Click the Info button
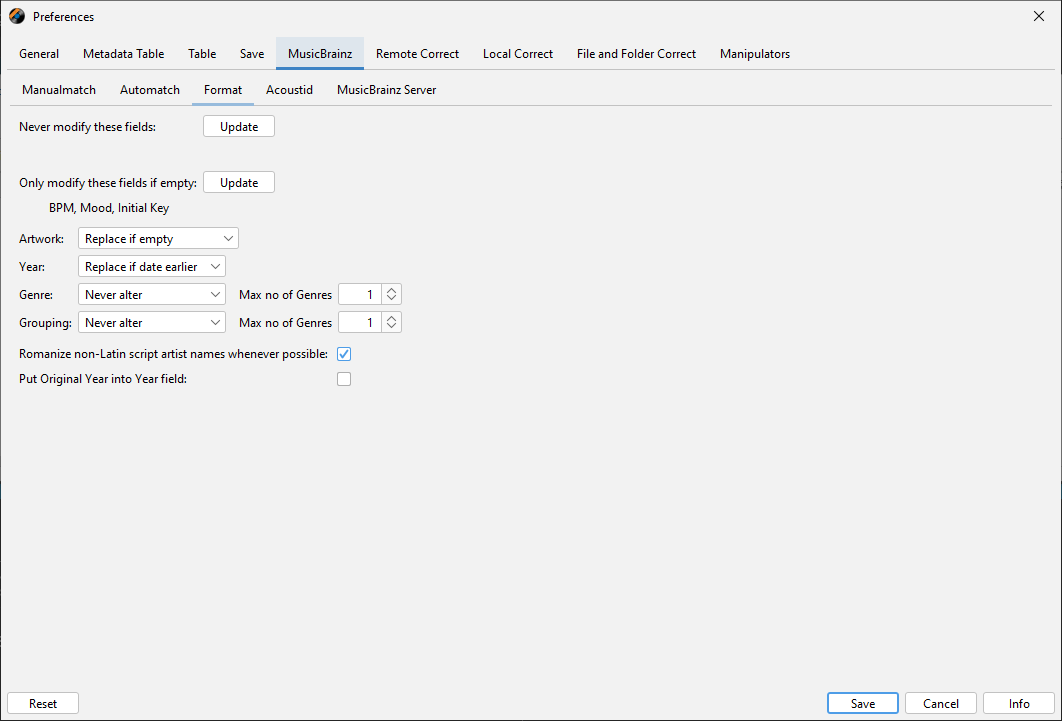 (1019, 704)
